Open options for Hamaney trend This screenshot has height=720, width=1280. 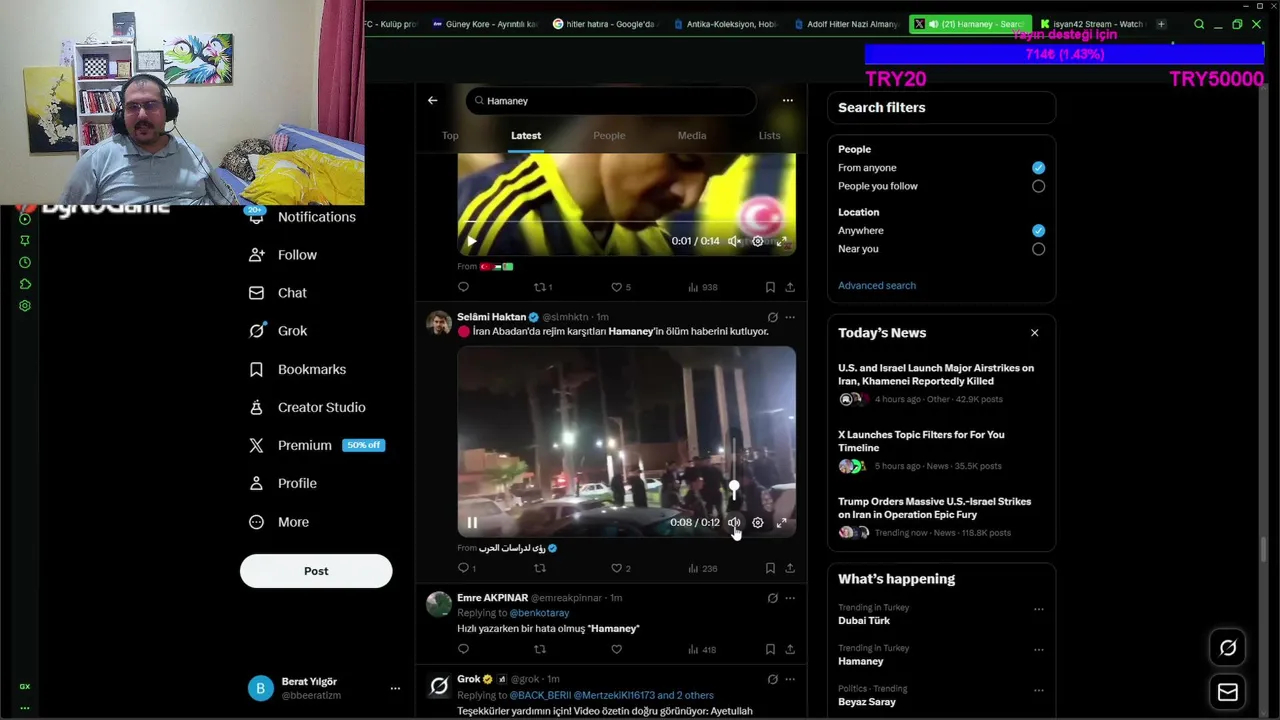(x=1038, y=649)
